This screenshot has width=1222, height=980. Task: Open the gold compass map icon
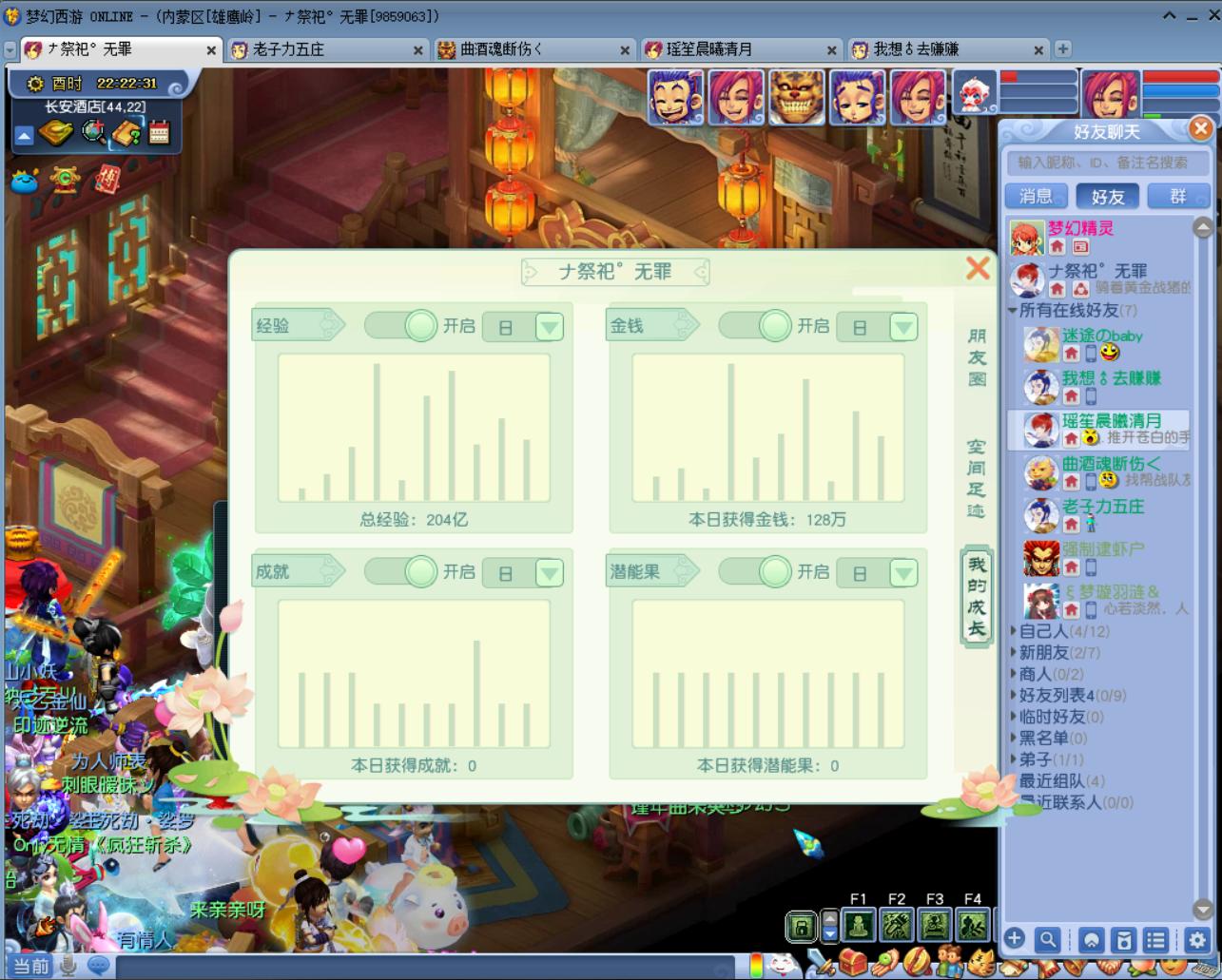(56, 134)
